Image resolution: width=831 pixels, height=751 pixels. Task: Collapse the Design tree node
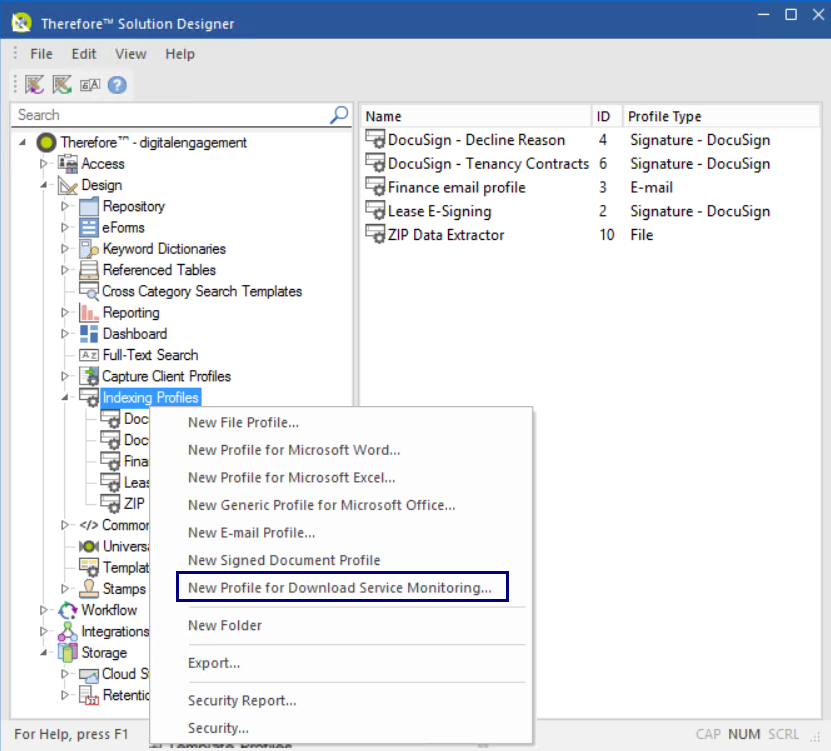[x=44, y=185]
